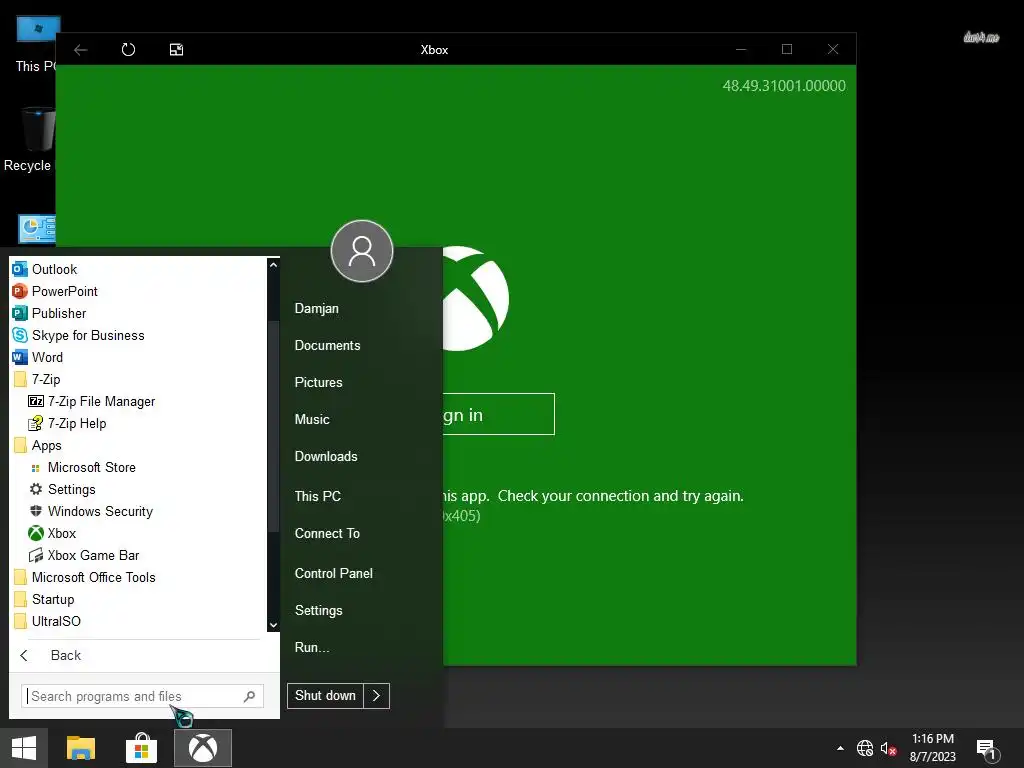
Task: Start Skype for Business
Action: click(x=78, y=335)
